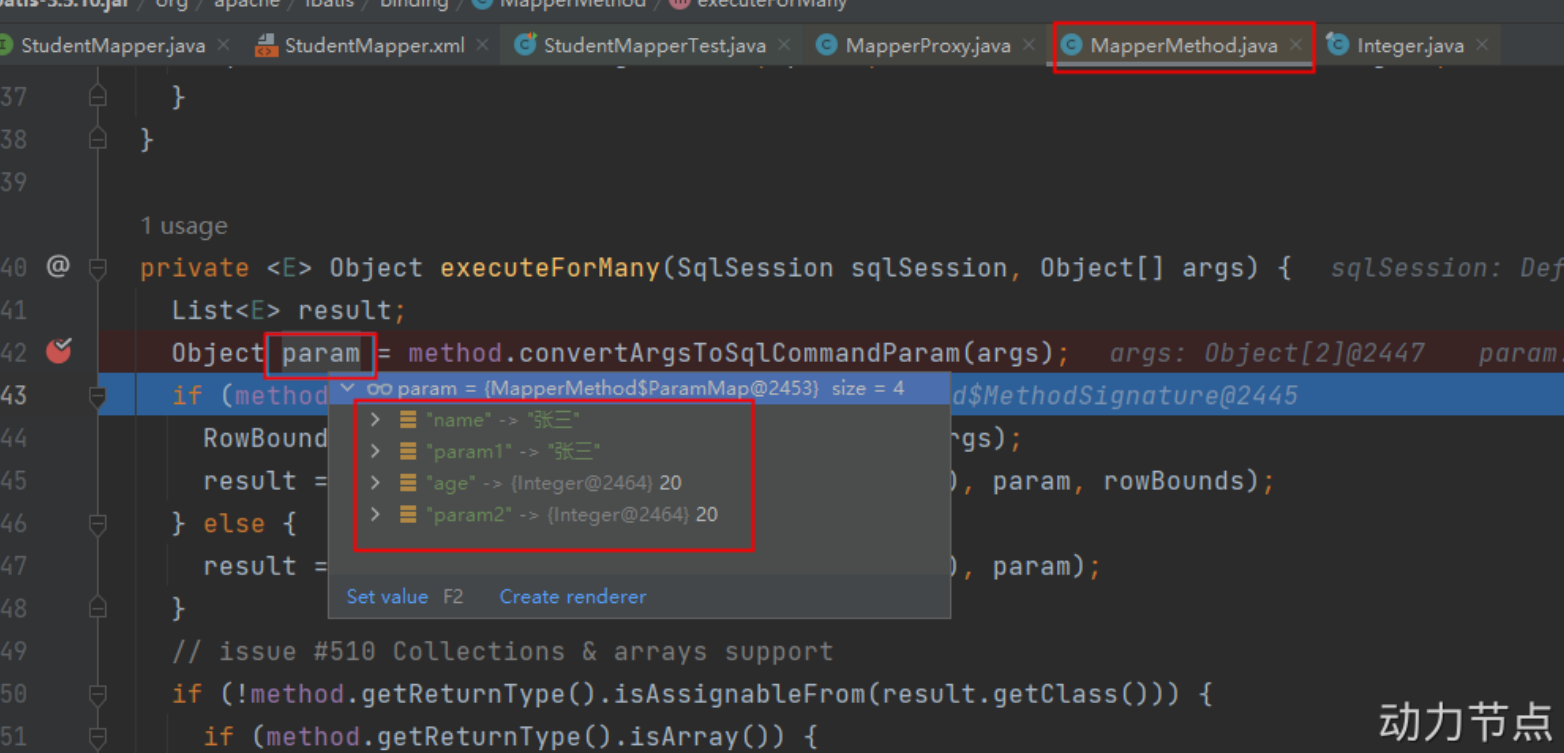Viewport: 1564px width, 753px height.
Task: Click "List<E> result;" on line 41
Action: (289, 310)
